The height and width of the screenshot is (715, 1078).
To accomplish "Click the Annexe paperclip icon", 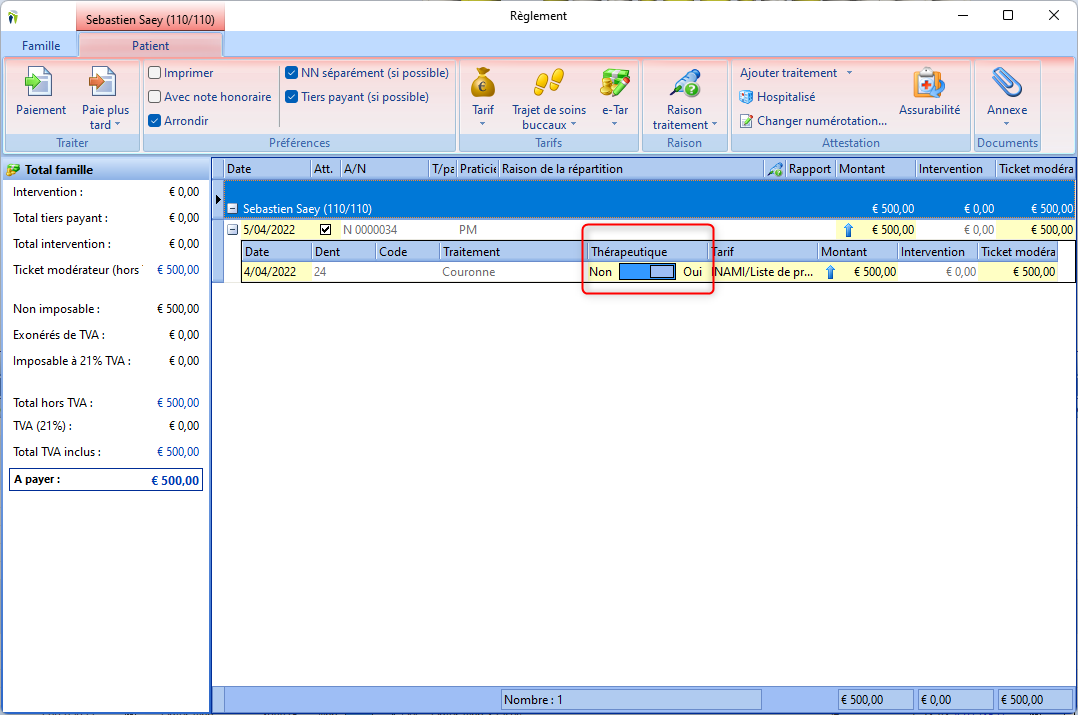I will pyautogui.click(x=1007, y=83).
